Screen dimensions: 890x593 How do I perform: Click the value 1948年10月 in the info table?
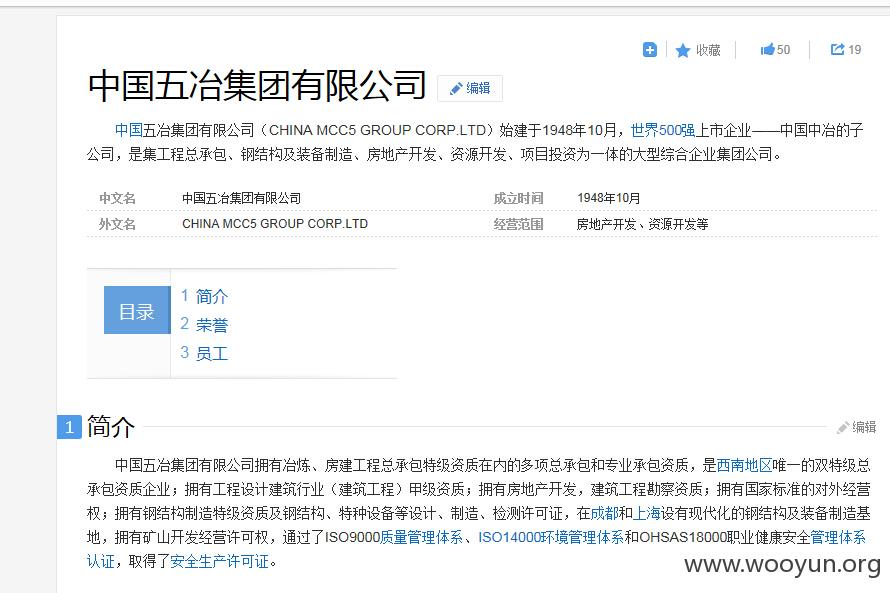click(608, 198)
